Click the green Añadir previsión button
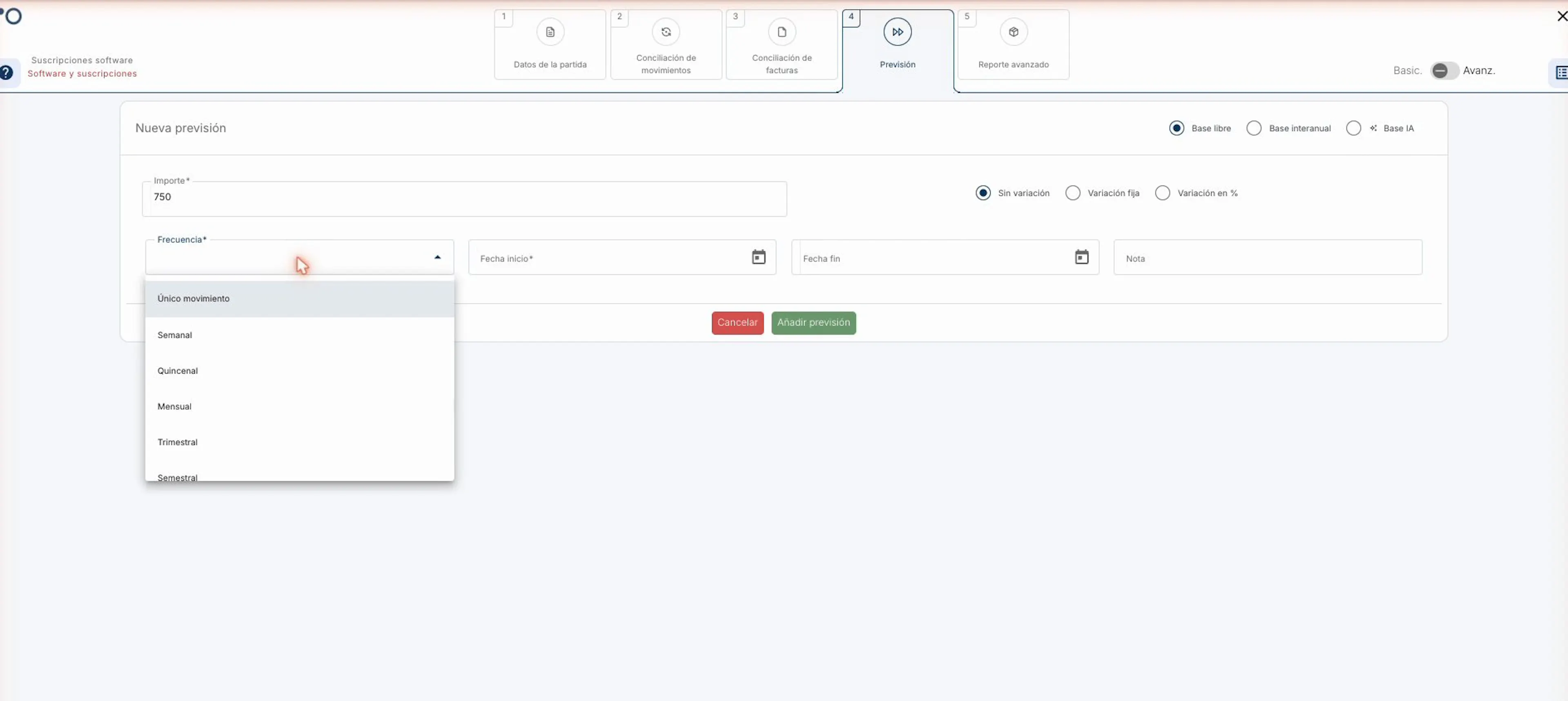The image size is (1568, 701). click(813, 323)
